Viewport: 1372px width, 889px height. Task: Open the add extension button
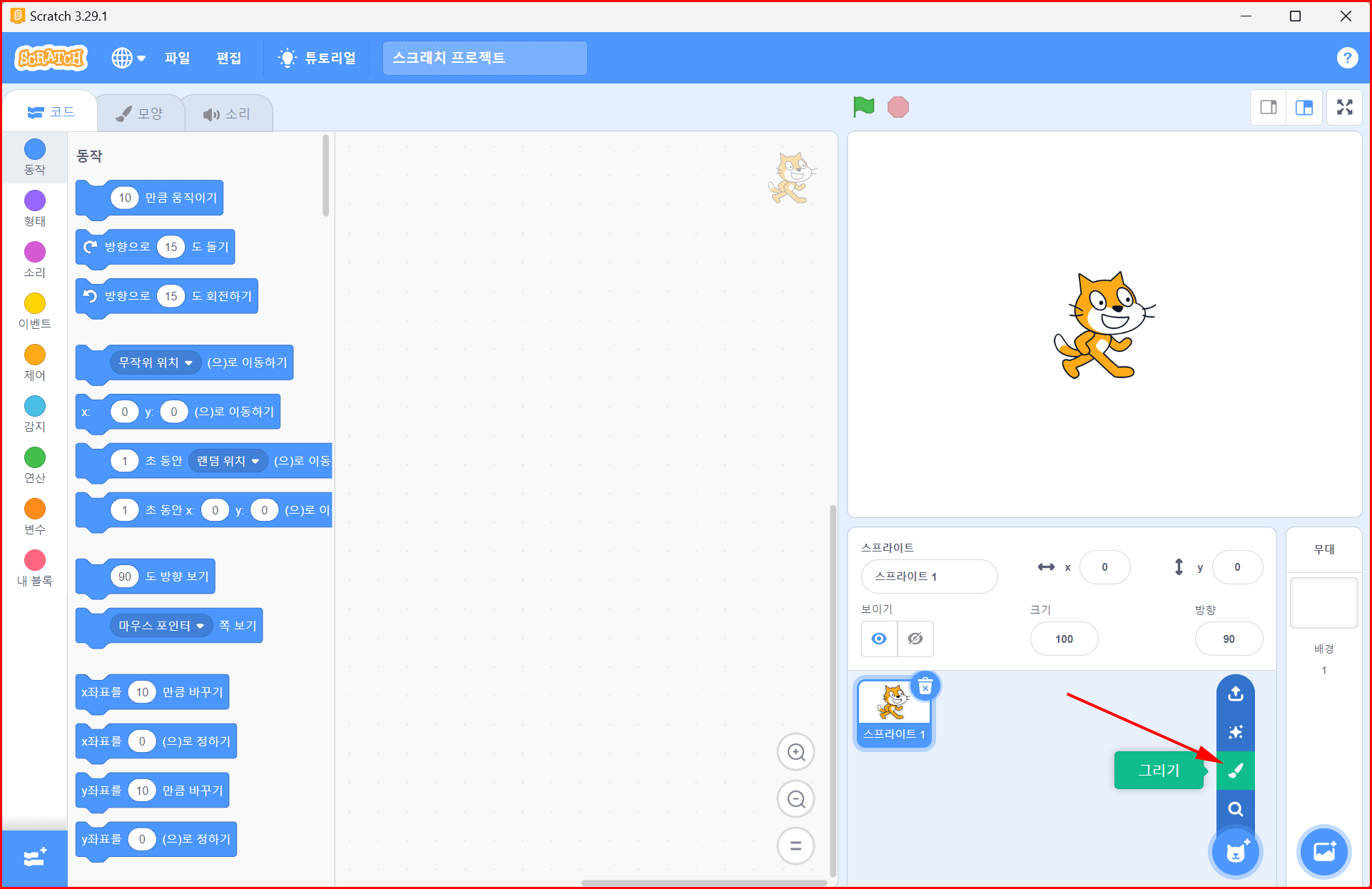(34, 857)
